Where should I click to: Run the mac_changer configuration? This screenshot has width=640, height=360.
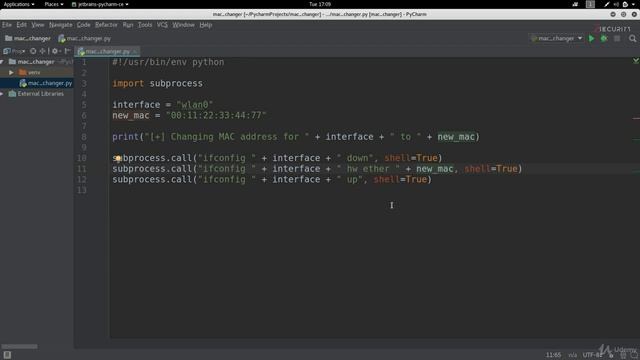591,38
